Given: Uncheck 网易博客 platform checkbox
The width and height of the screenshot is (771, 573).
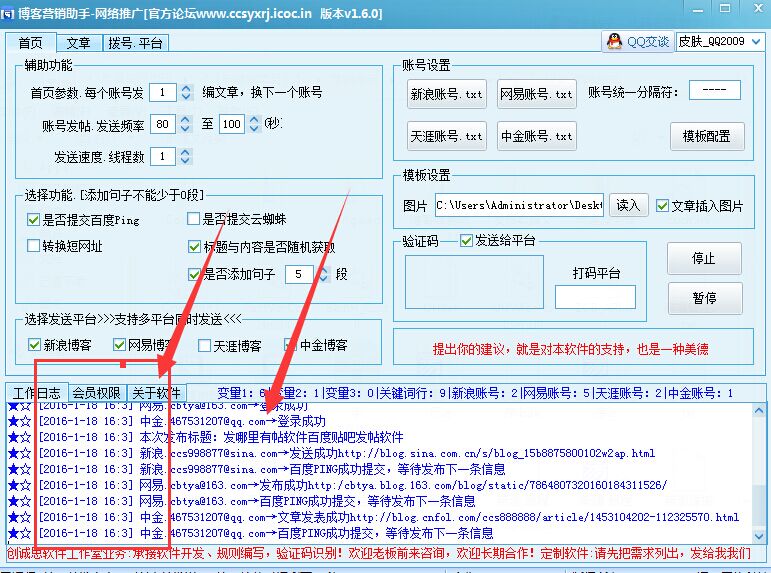Looking at the screenshot, I should [x=119, y=345].
